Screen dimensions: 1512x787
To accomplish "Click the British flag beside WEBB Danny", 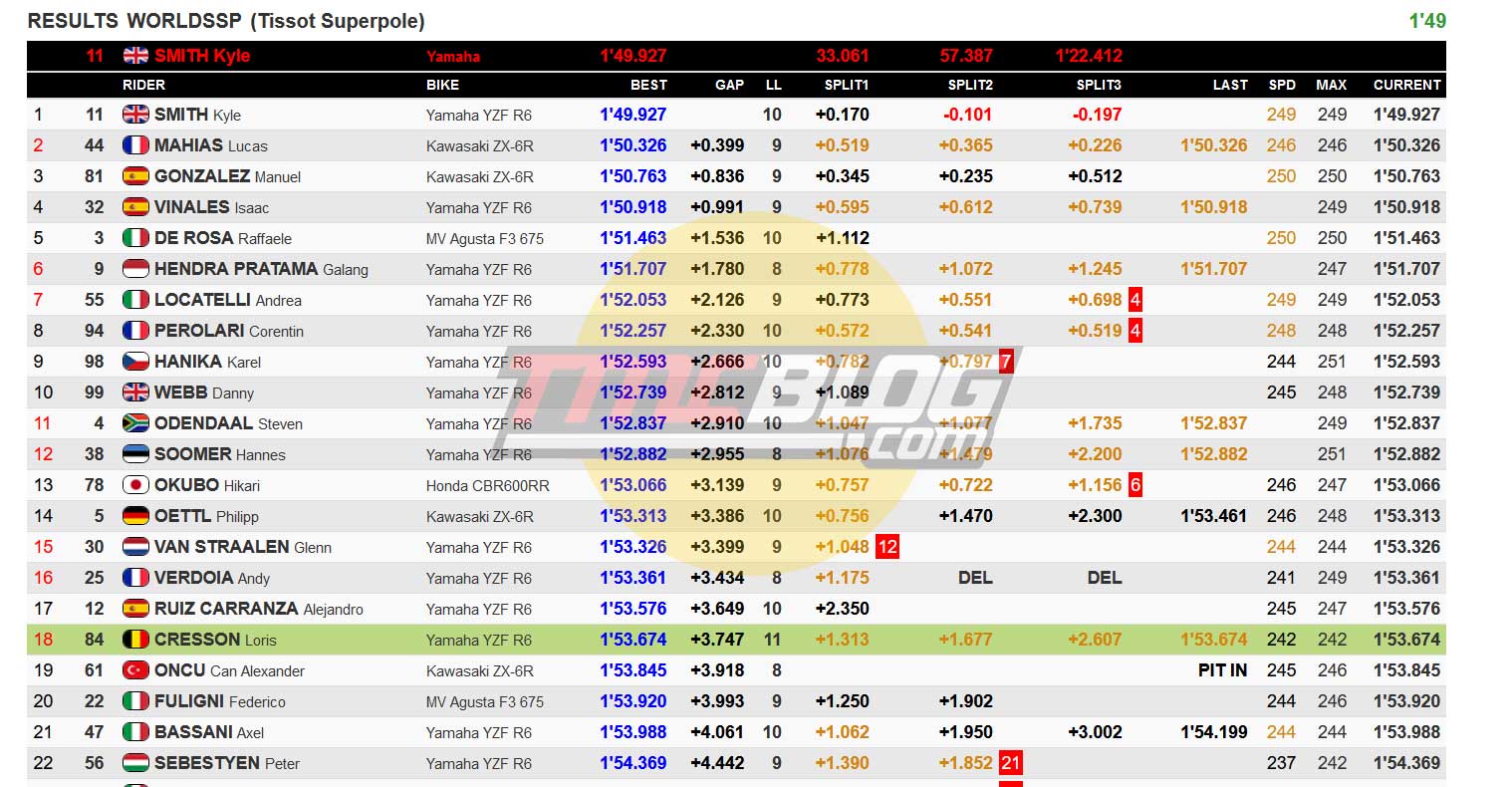I will tap(135, 393).
